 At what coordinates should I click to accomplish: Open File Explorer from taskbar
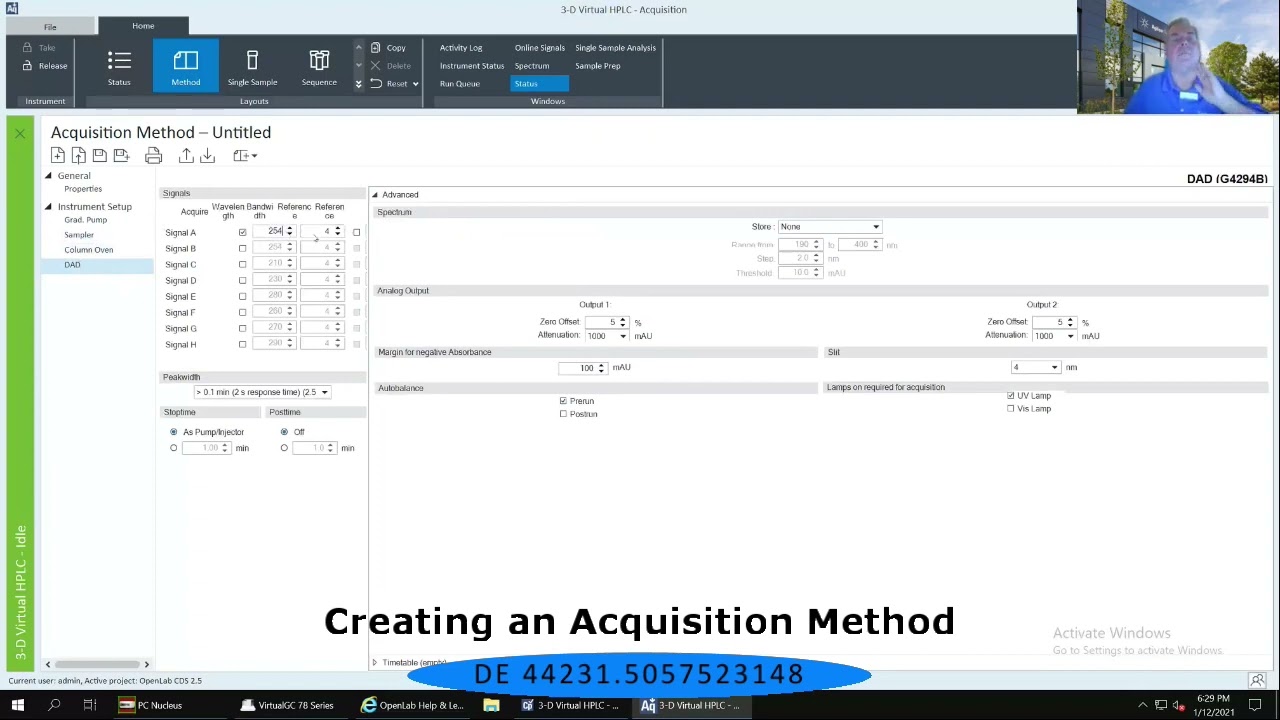pyautogui.click(x=491, y=706)
